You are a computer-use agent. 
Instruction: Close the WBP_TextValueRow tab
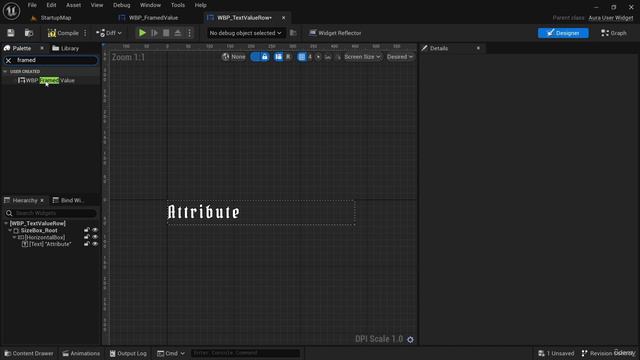[283, 18]
